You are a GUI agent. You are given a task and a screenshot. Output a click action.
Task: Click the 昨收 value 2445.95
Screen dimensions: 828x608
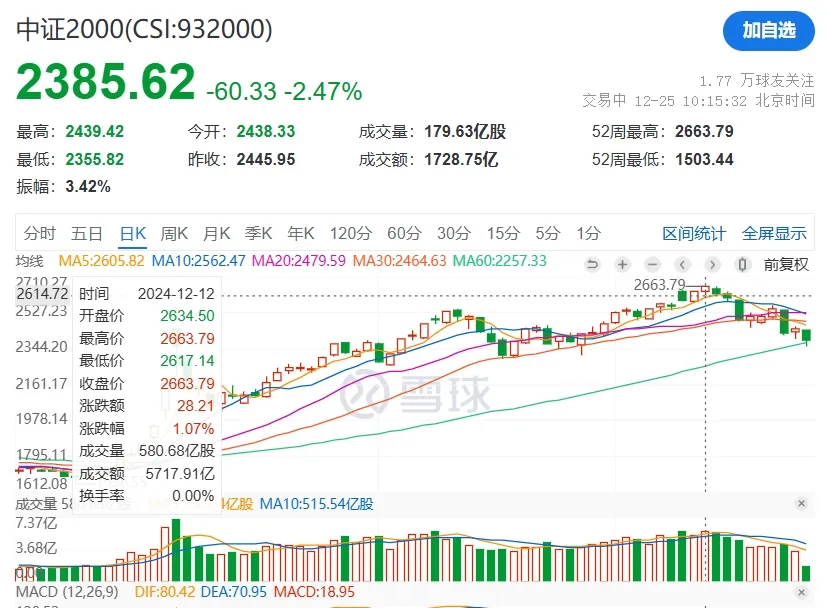(x=266, y=160)
